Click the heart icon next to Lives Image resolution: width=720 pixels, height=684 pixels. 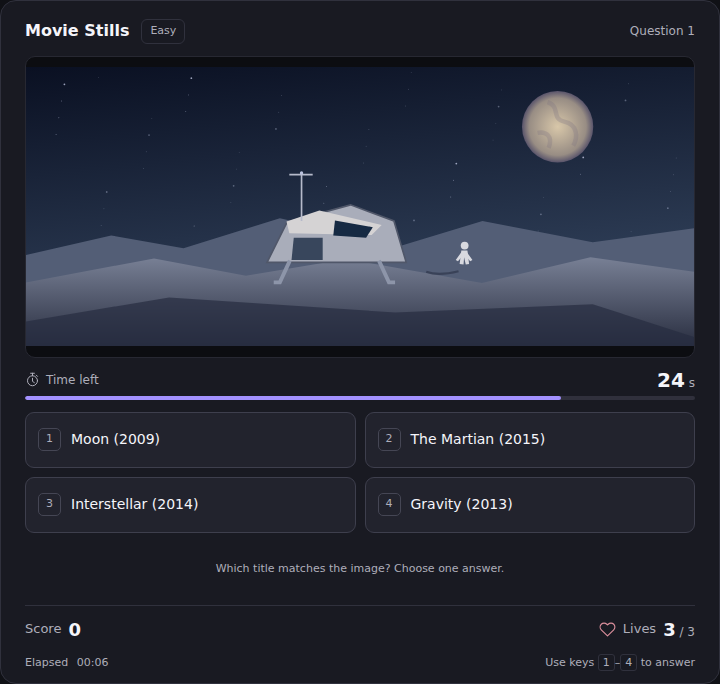[607, 629]
